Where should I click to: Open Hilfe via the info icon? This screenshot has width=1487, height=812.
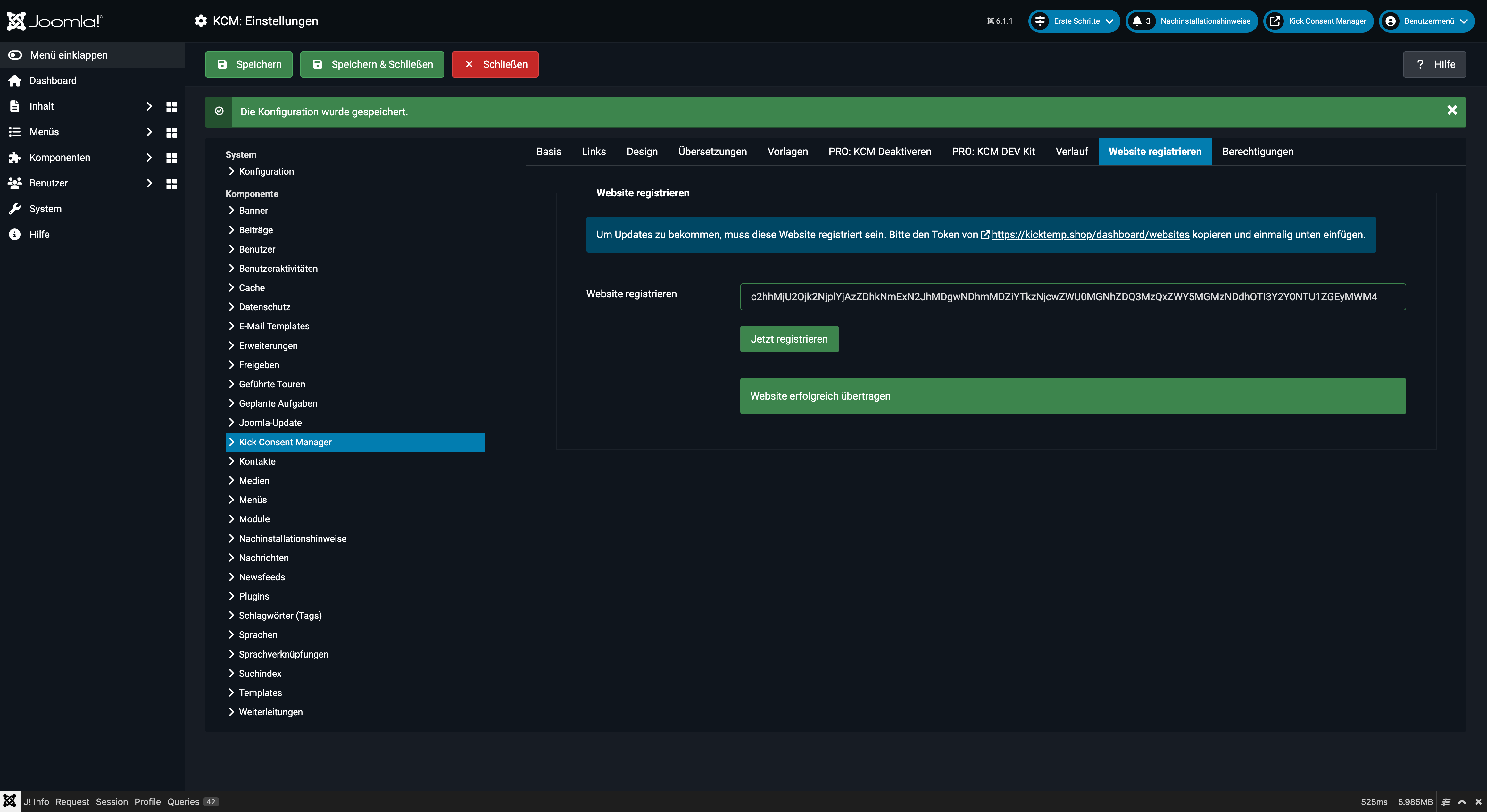point(15,234)
